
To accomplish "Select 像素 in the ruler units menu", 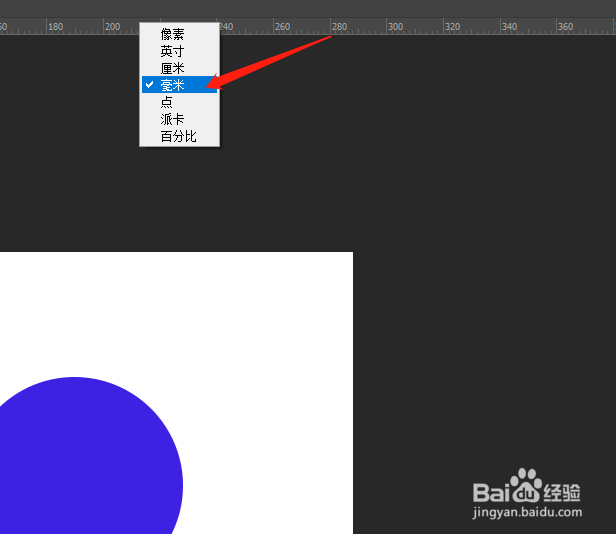I will [180, 35].
